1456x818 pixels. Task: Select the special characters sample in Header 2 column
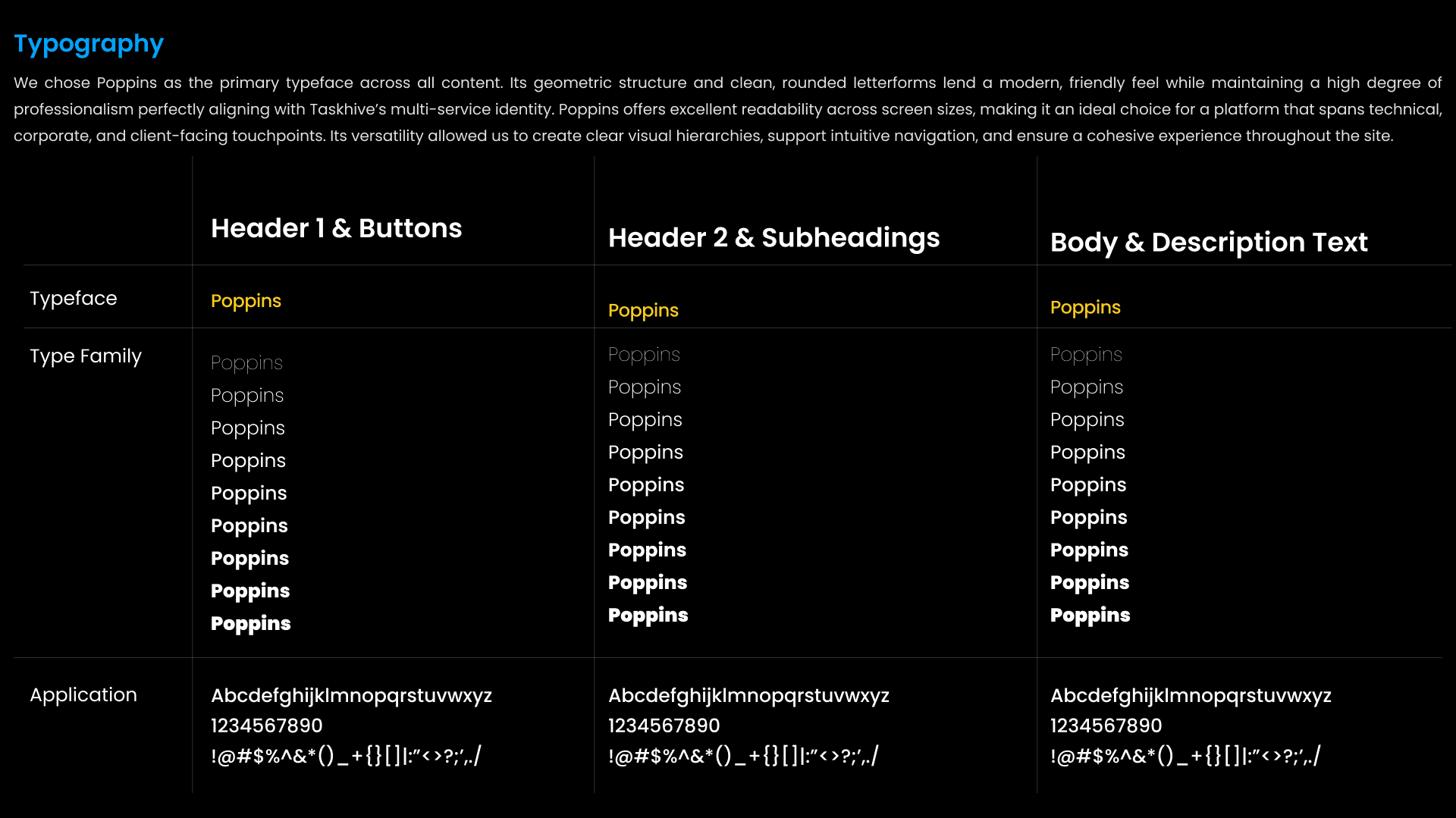(742, 756)
